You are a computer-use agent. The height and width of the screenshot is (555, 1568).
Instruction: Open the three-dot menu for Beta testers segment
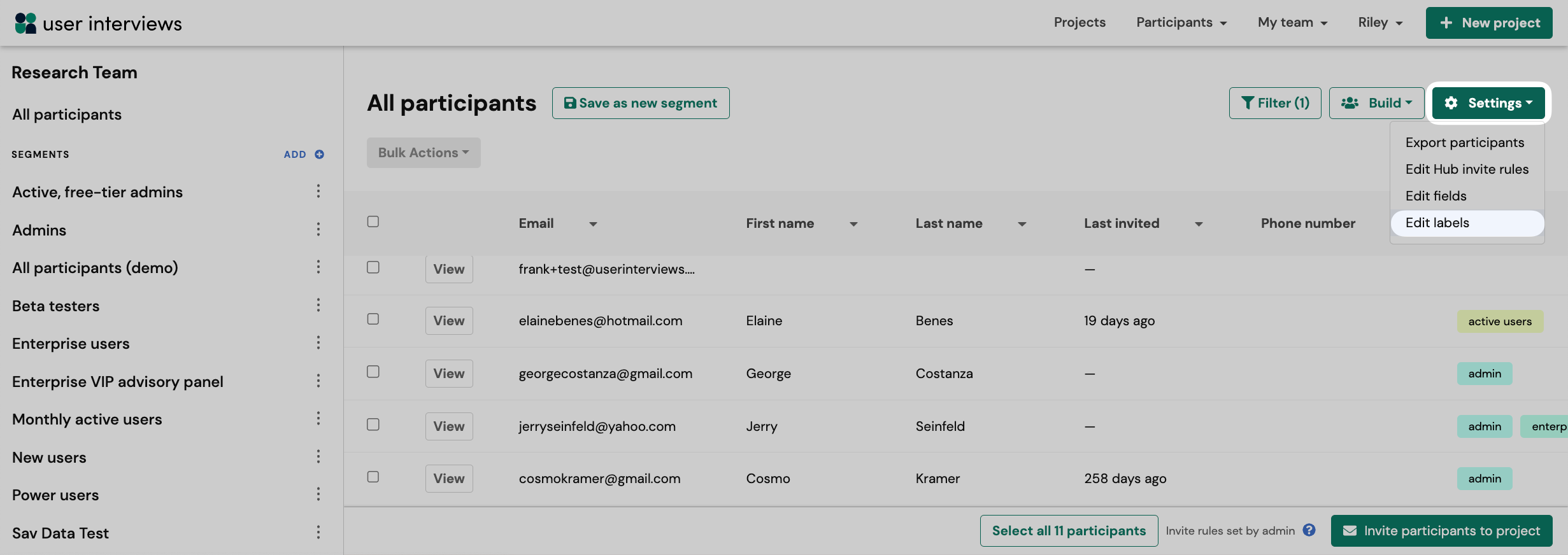[x=318, y=305]
